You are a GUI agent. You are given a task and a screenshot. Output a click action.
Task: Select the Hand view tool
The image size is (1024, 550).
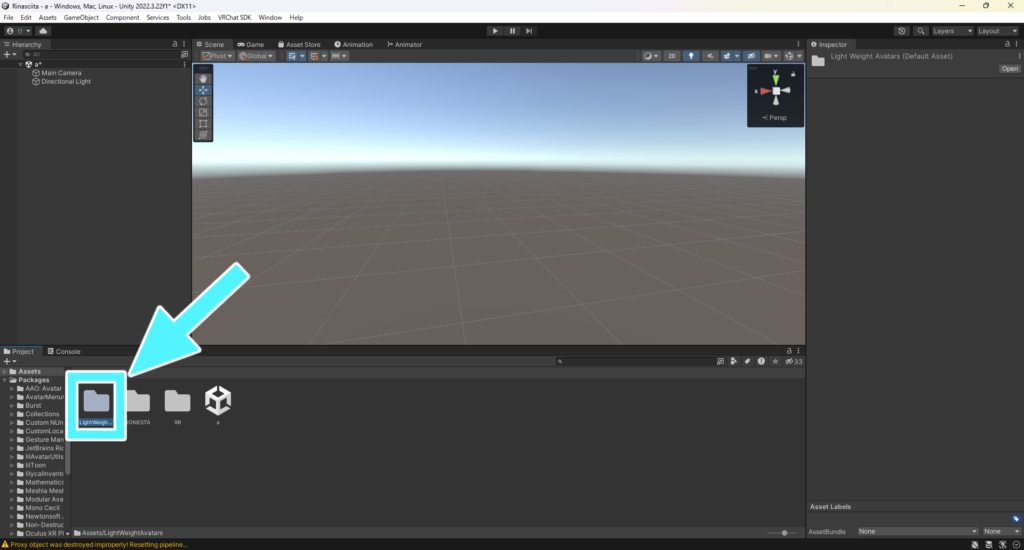(x=203, y=77)
